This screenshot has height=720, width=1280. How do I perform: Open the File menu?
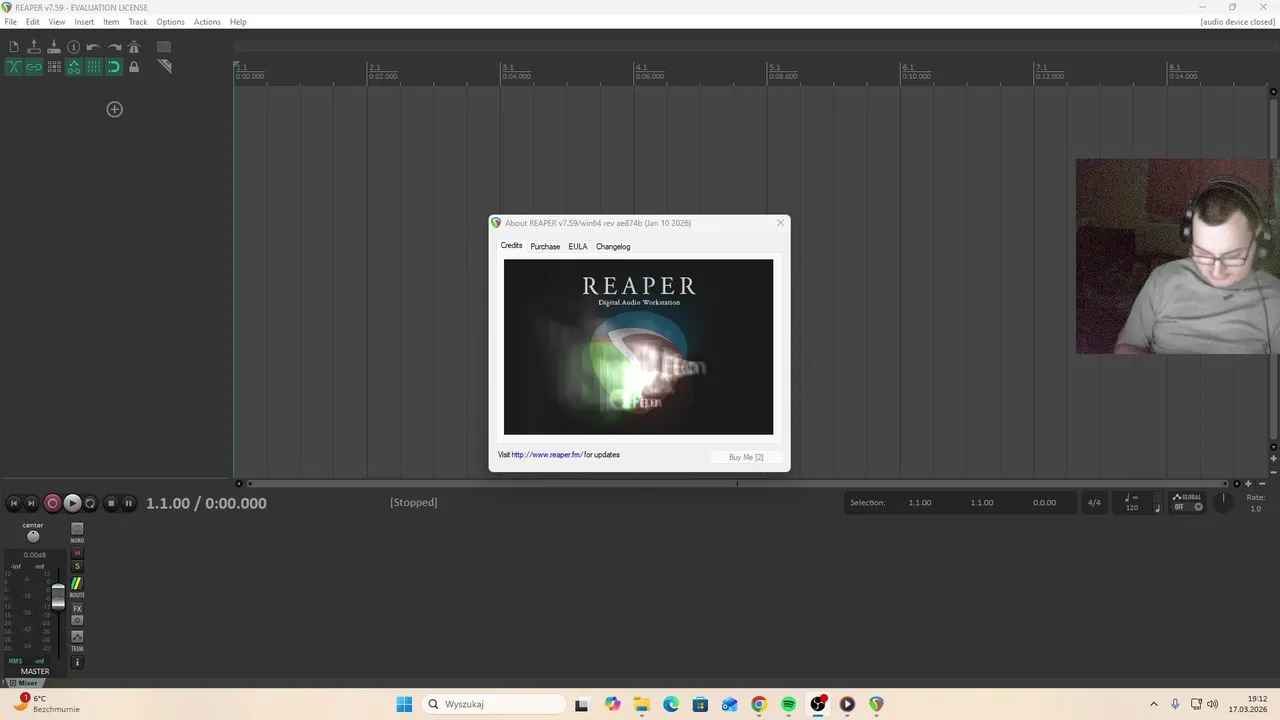coord(10,22)
